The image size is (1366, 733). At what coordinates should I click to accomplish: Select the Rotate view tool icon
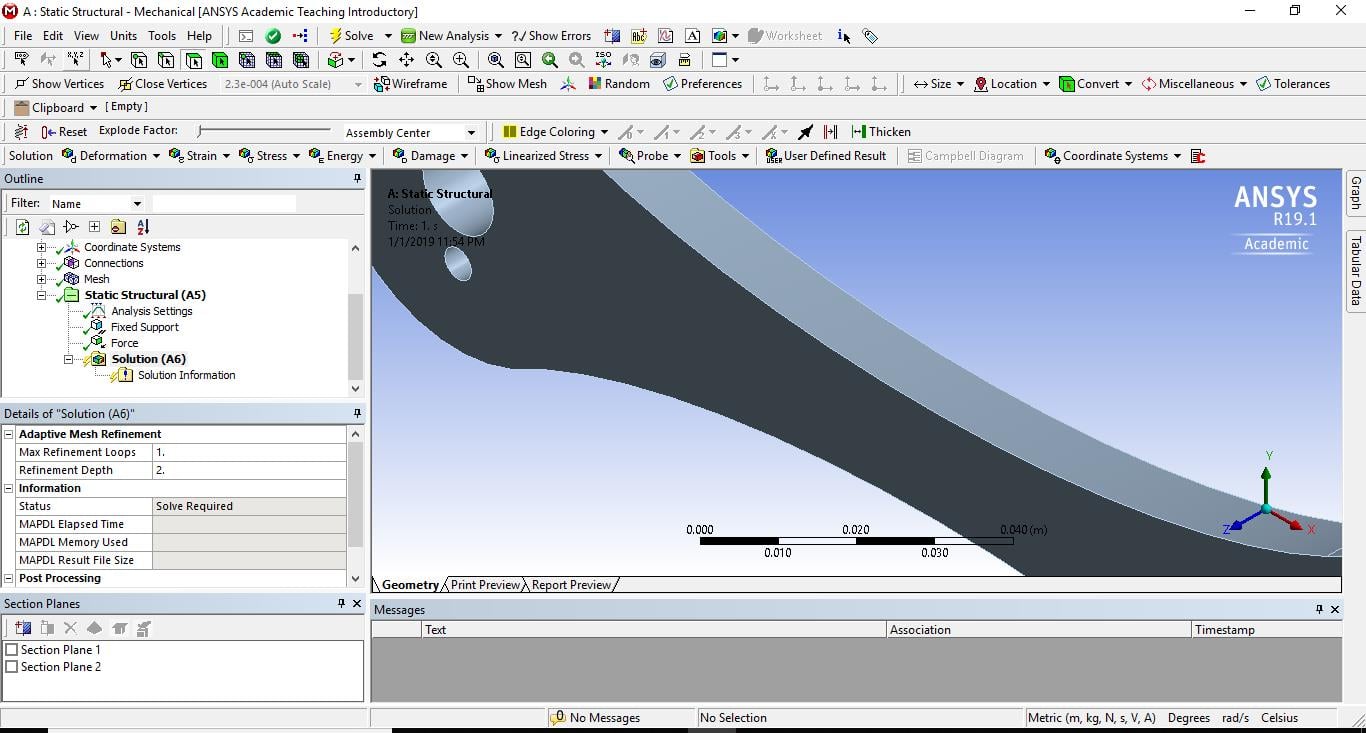pyautogui.click(x=379, y=60)
